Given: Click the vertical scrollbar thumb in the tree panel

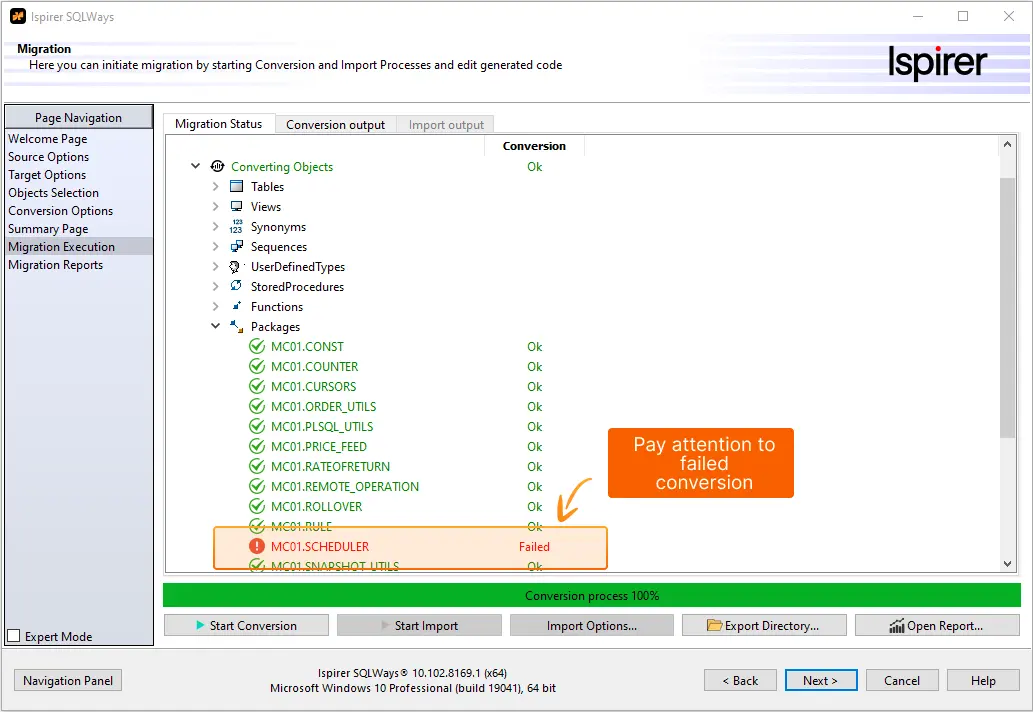Looking at the screenshot, I should coord(1007,308).
